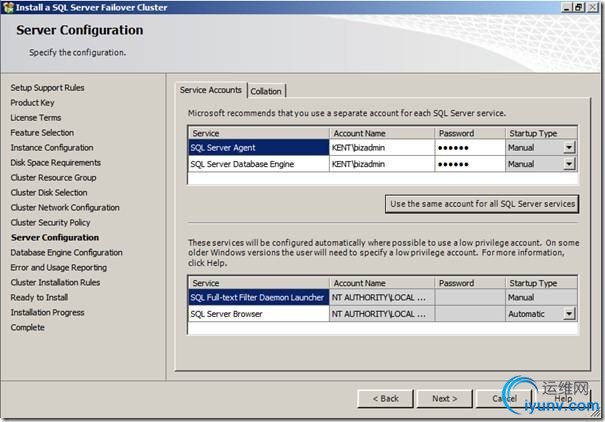Go to Error and Usage Reporting step
This screenshot has height=422, width=605.
[59, 267]
